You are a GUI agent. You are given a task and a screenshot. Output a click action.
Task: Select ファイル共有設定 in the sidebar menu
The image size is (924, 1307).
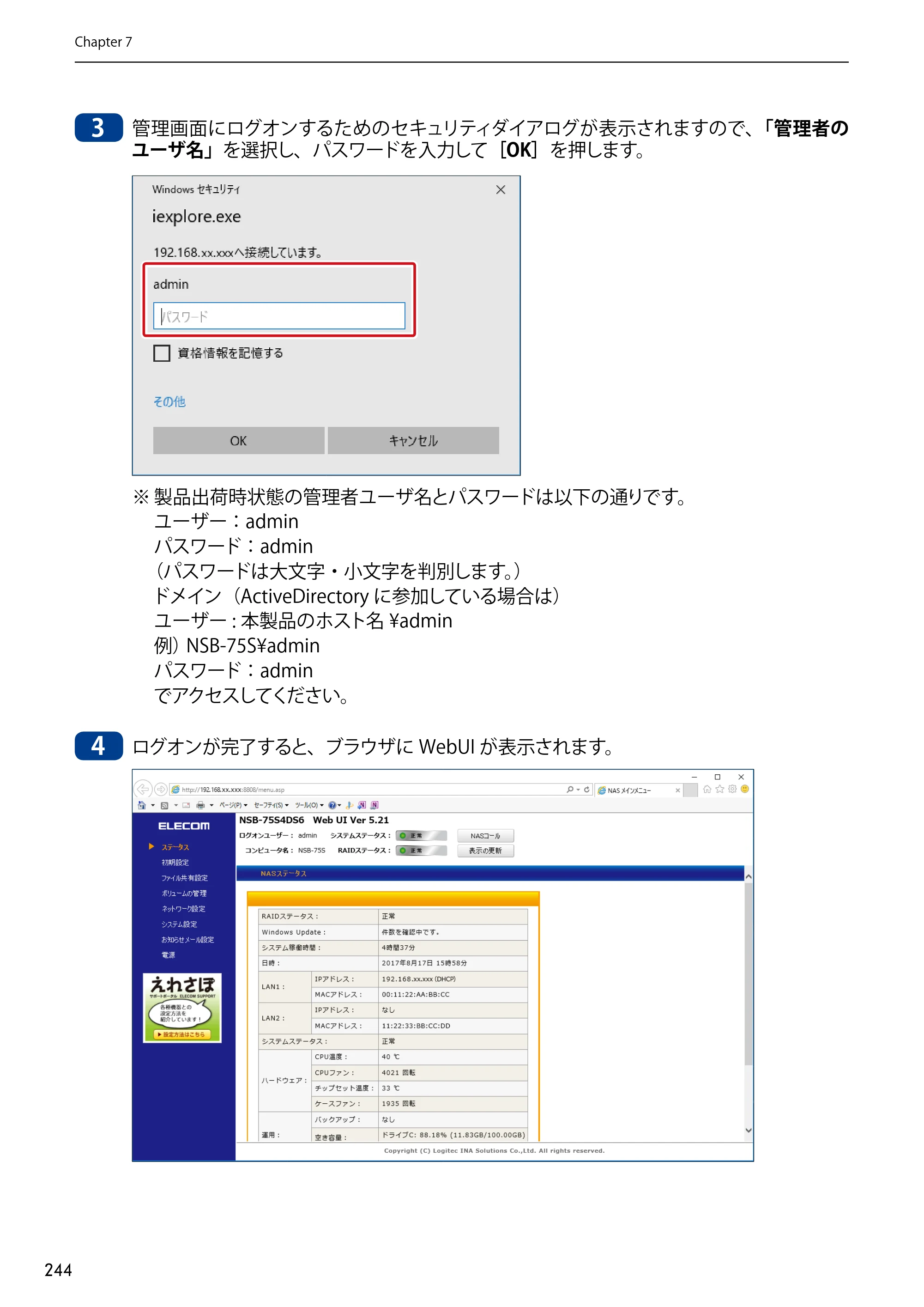184,878
